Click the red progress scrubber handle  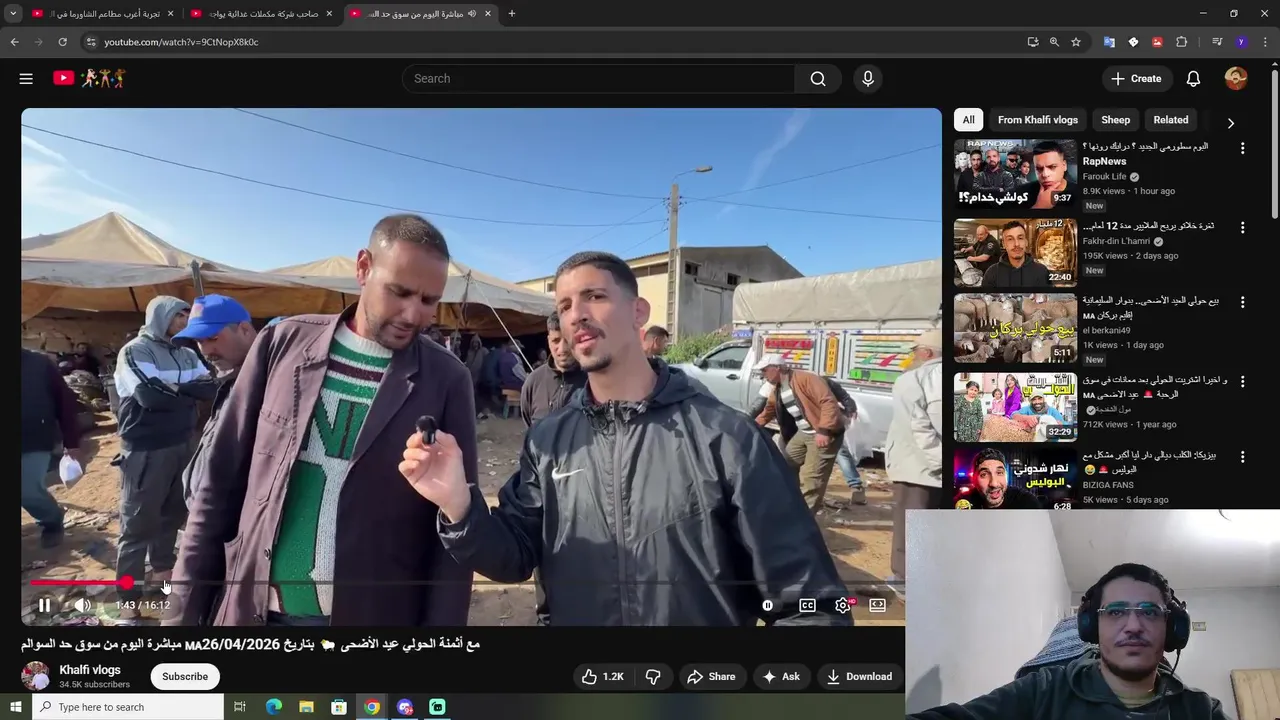tap(126, 583)
